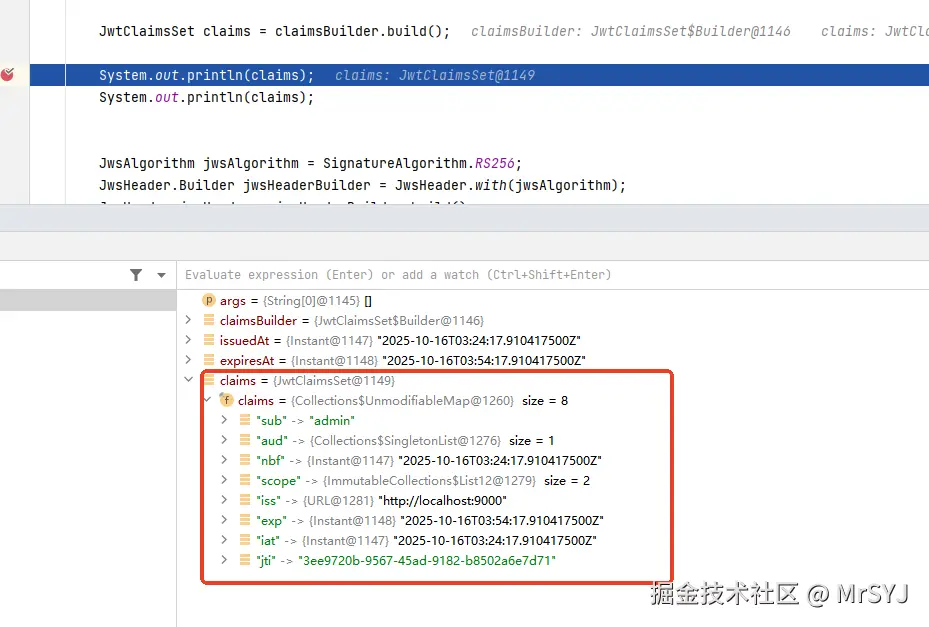
Task: Click the parameter icon next to args
Action: tap(209, 300)
